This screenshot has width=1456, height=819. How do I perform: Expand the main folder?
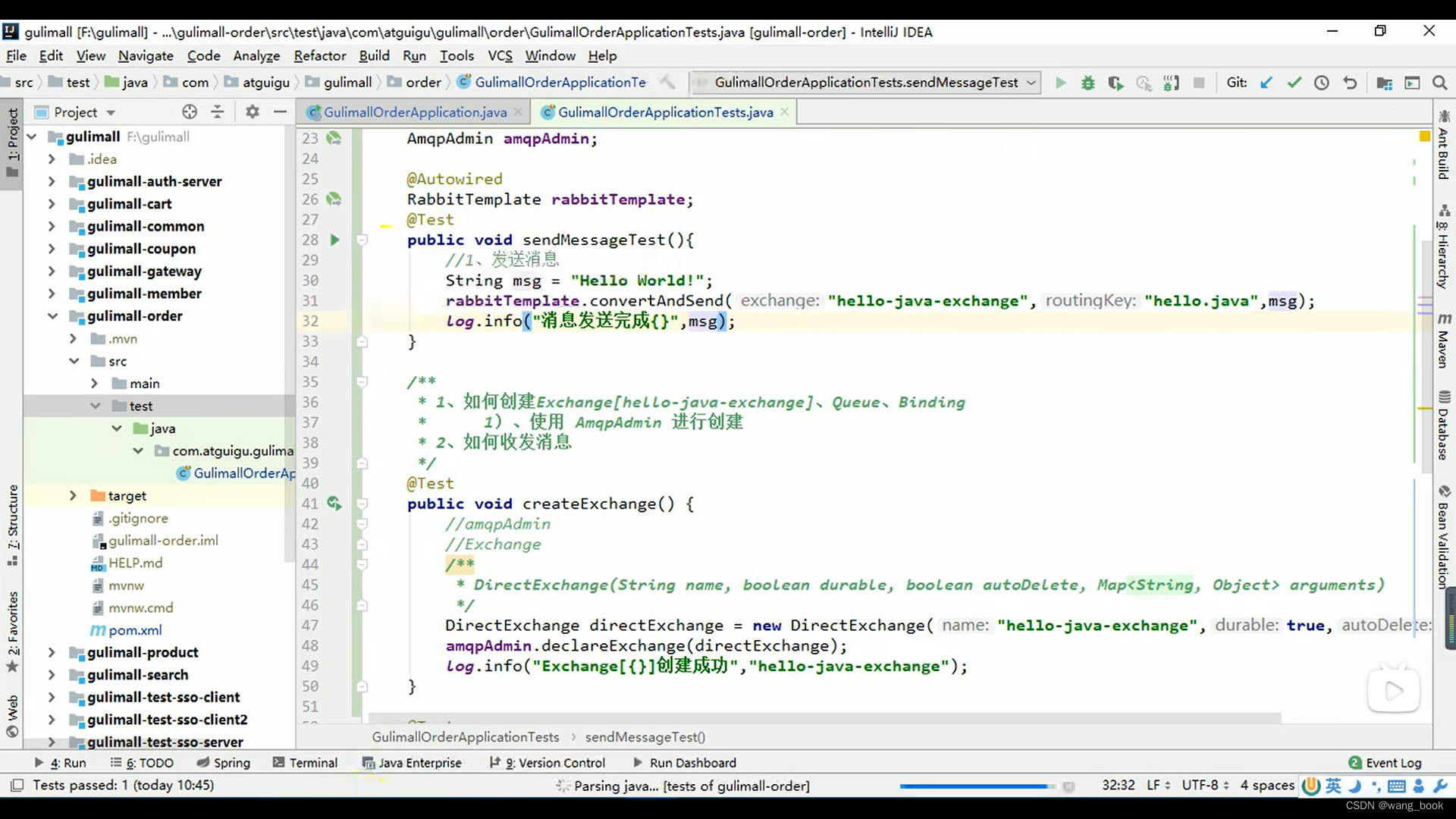click(94, 383)
